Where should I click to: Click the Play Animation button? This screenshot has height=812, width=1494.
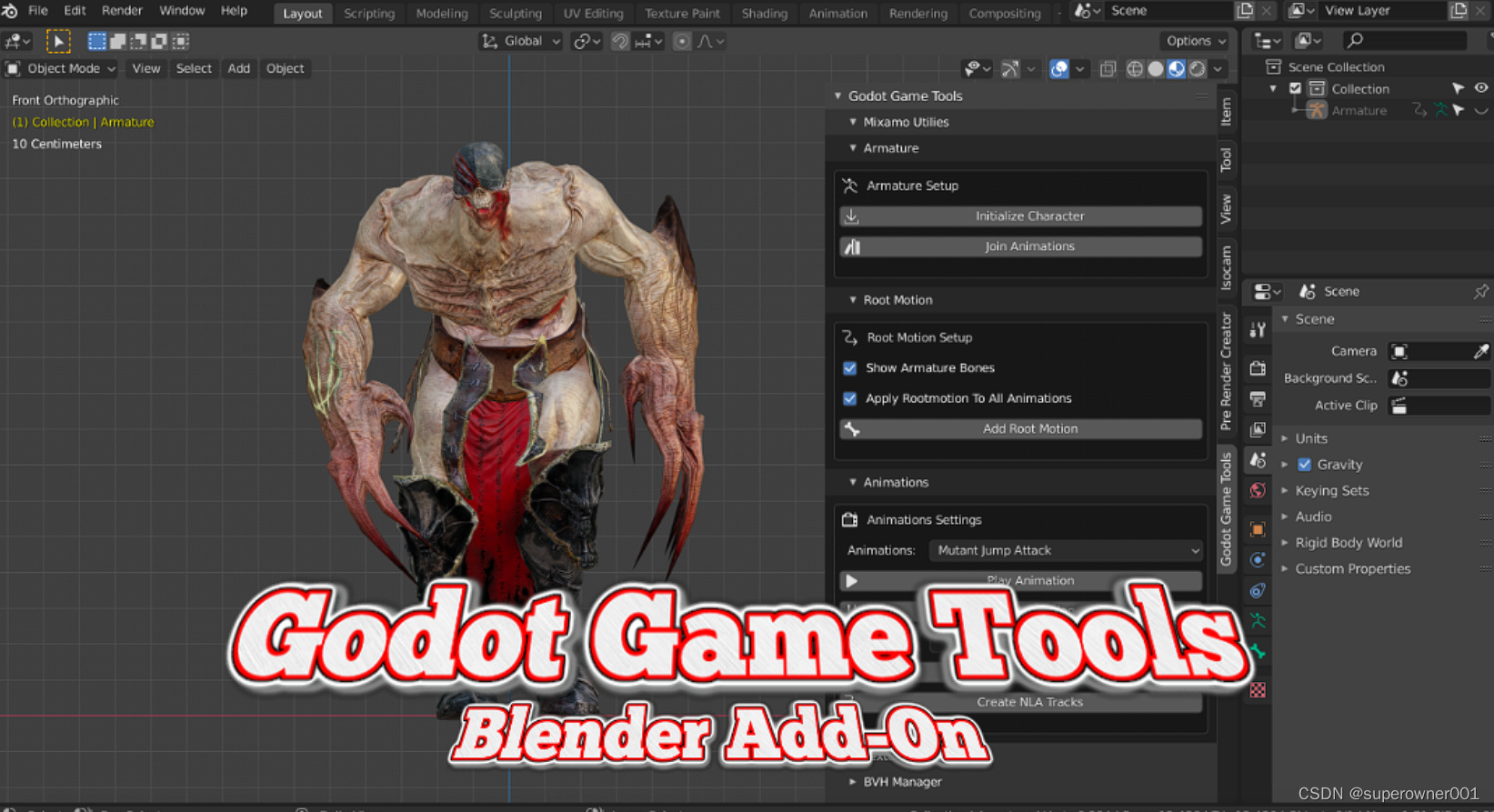tap(1020, 581)
